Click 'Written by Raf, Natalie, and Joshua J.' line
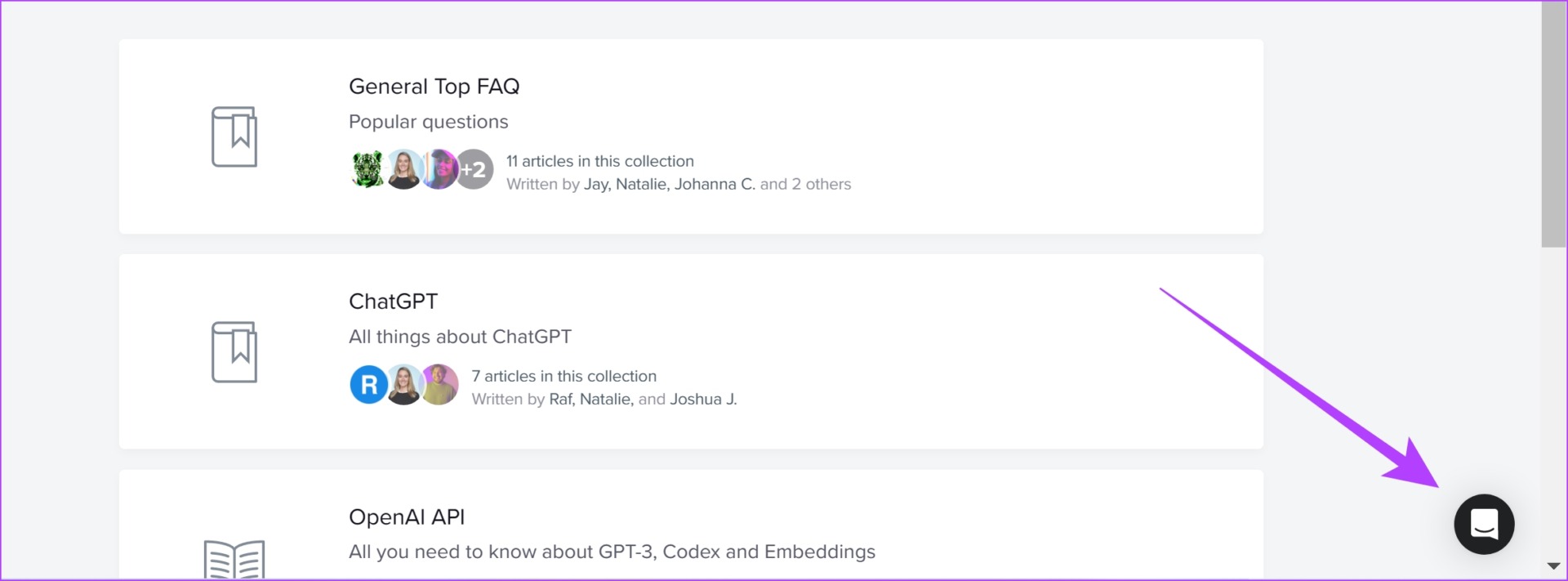This screenshot has height=581, width=1568. click(x=604, y=399)
